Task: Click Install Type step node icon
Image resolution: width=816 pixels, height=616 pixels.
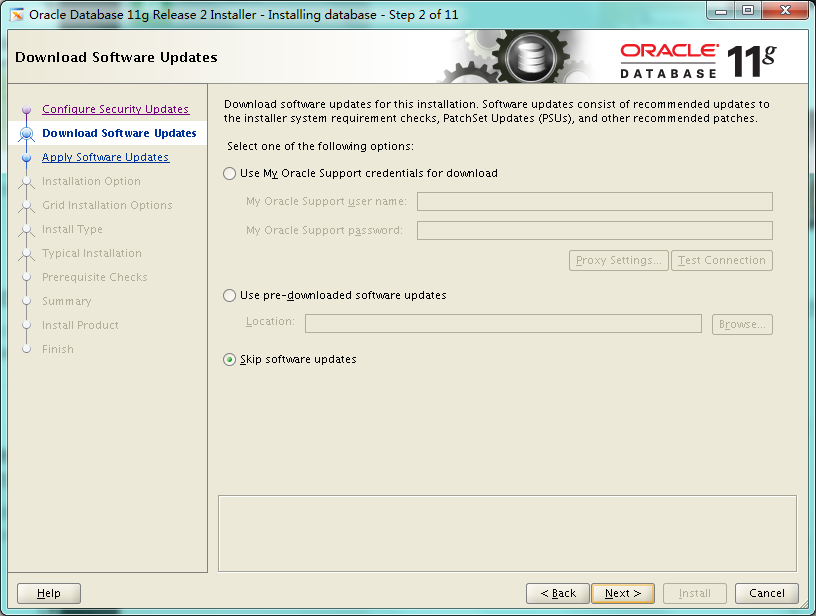Action: 27,229
